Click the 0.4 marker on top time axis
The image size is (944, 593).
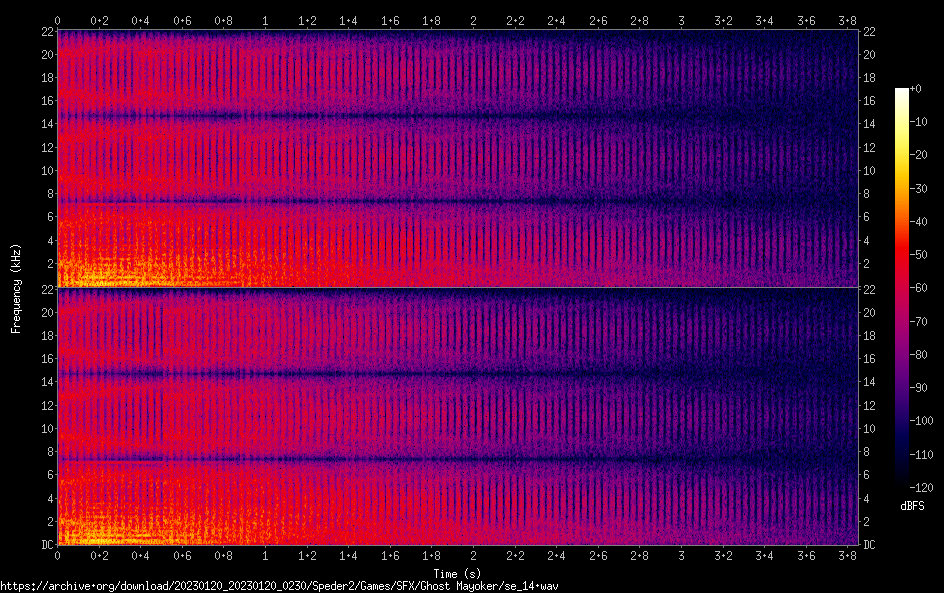tap(140, 20)
